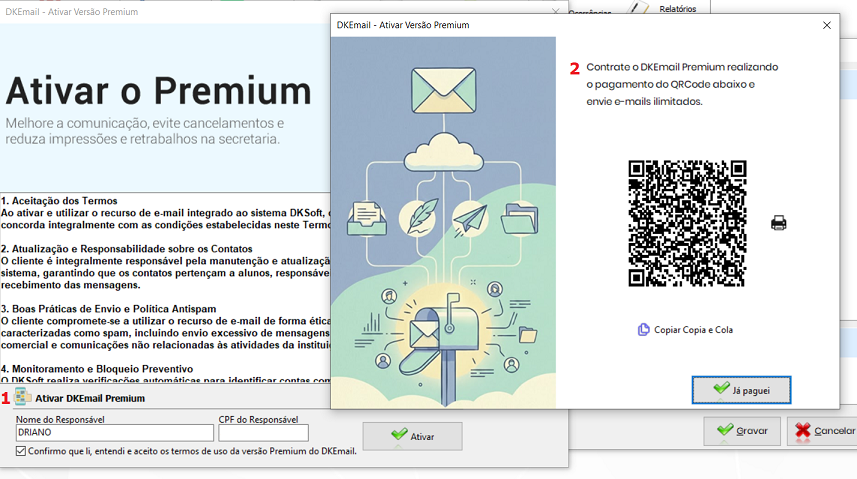Viewport: 857px width, 479px height.
Task: Click the Ativar DKEmail Premium section icon
Action: click(22, 397)
